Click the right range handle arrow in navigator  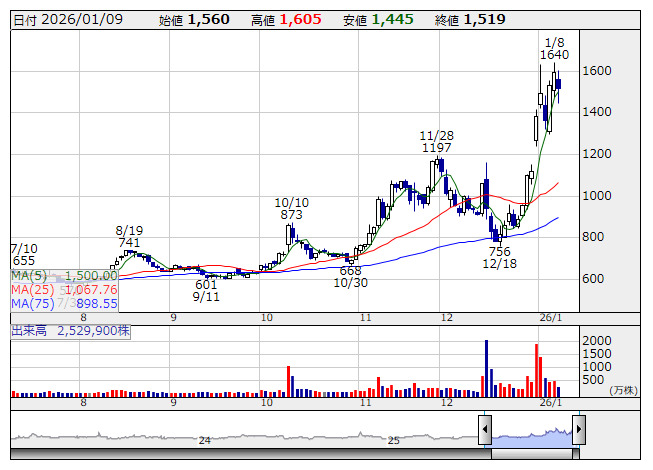tap(578, 431)
